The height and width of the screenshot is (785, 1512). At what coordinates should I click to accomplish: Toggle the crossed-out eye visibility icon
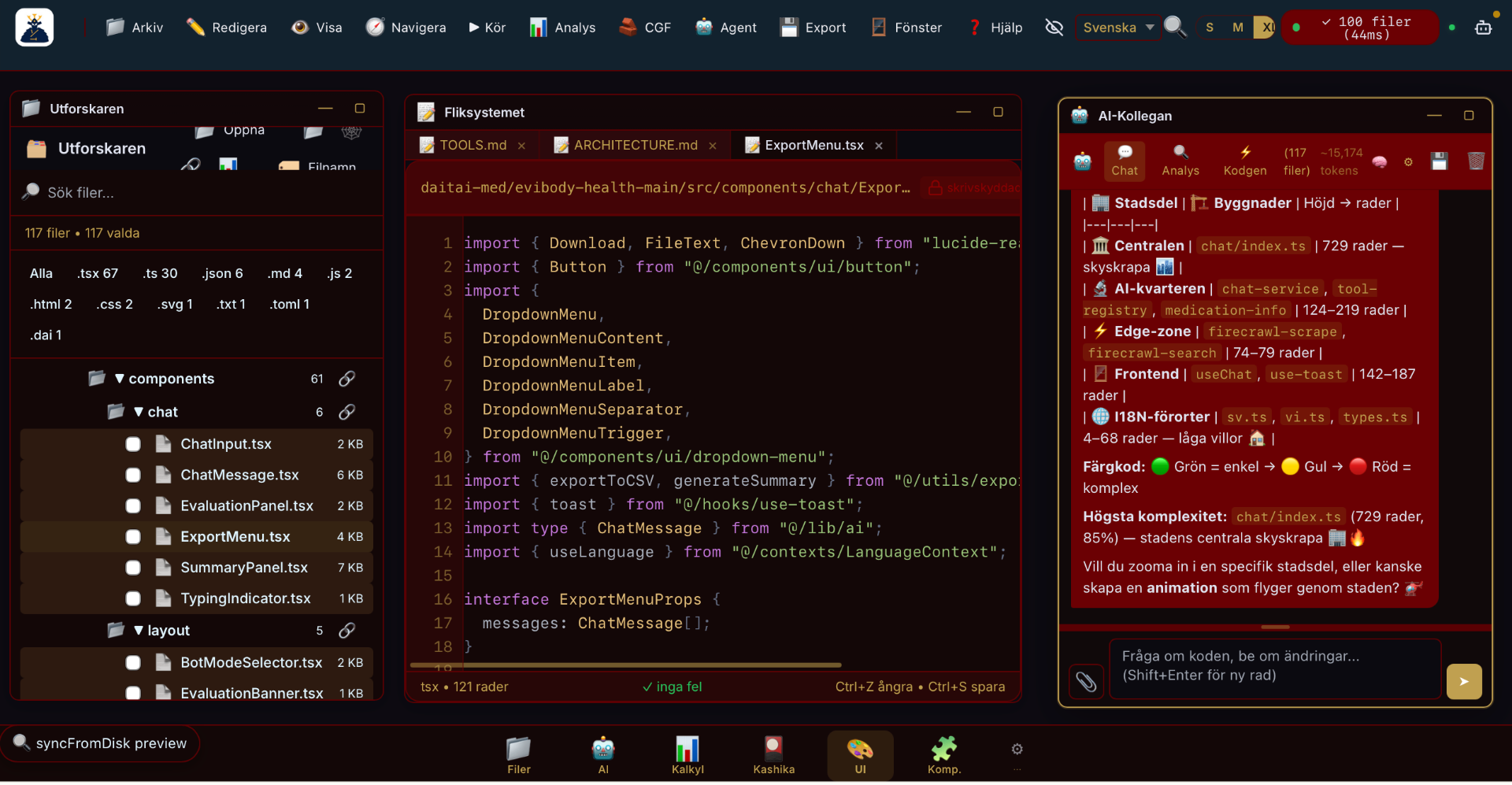click(x=1054, y=28)
